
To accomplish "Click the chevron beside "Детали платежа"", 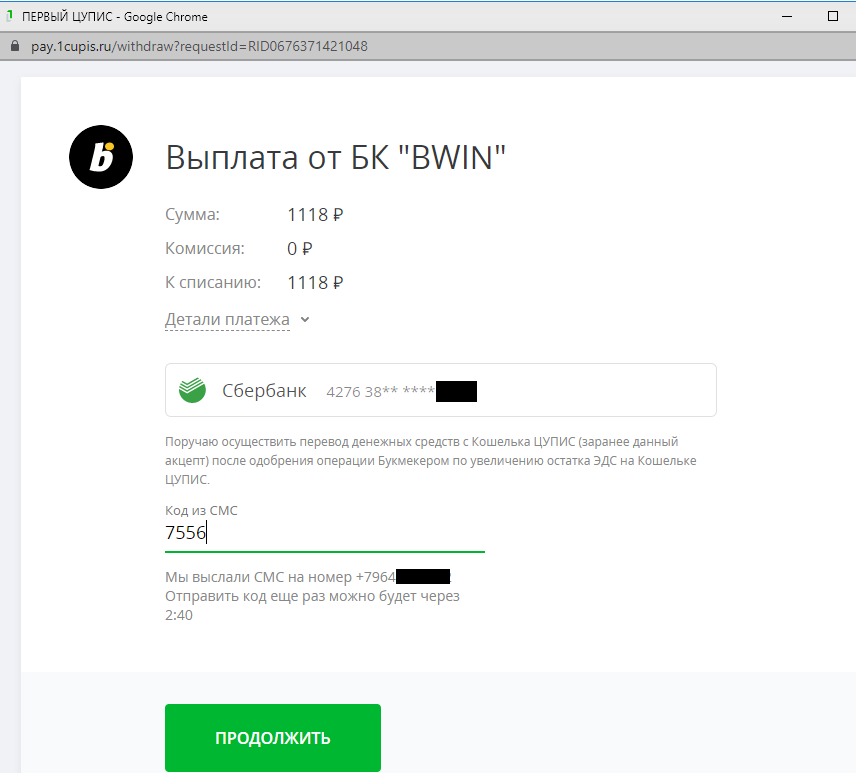I will pos(305,320).
